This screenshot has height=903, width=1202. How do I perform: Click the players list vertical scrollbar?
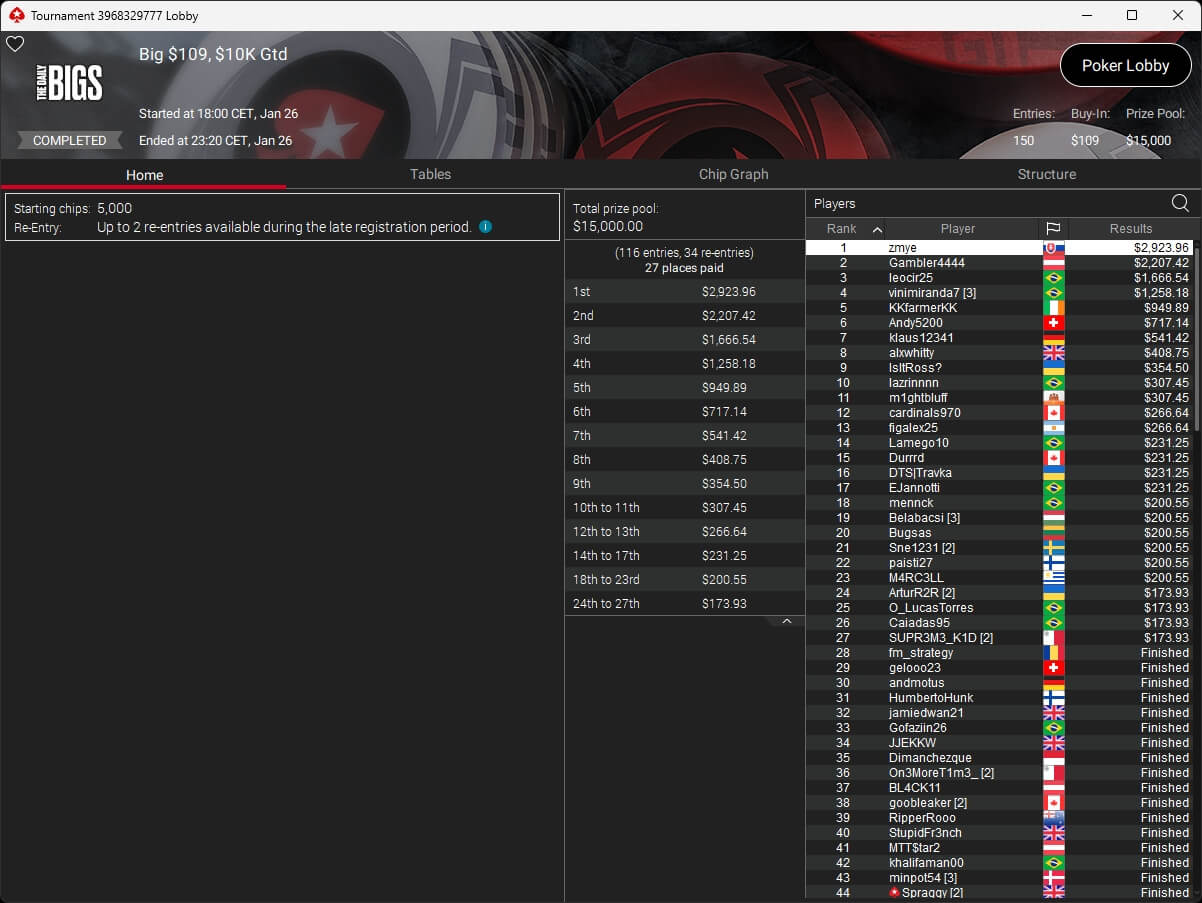1196,560
